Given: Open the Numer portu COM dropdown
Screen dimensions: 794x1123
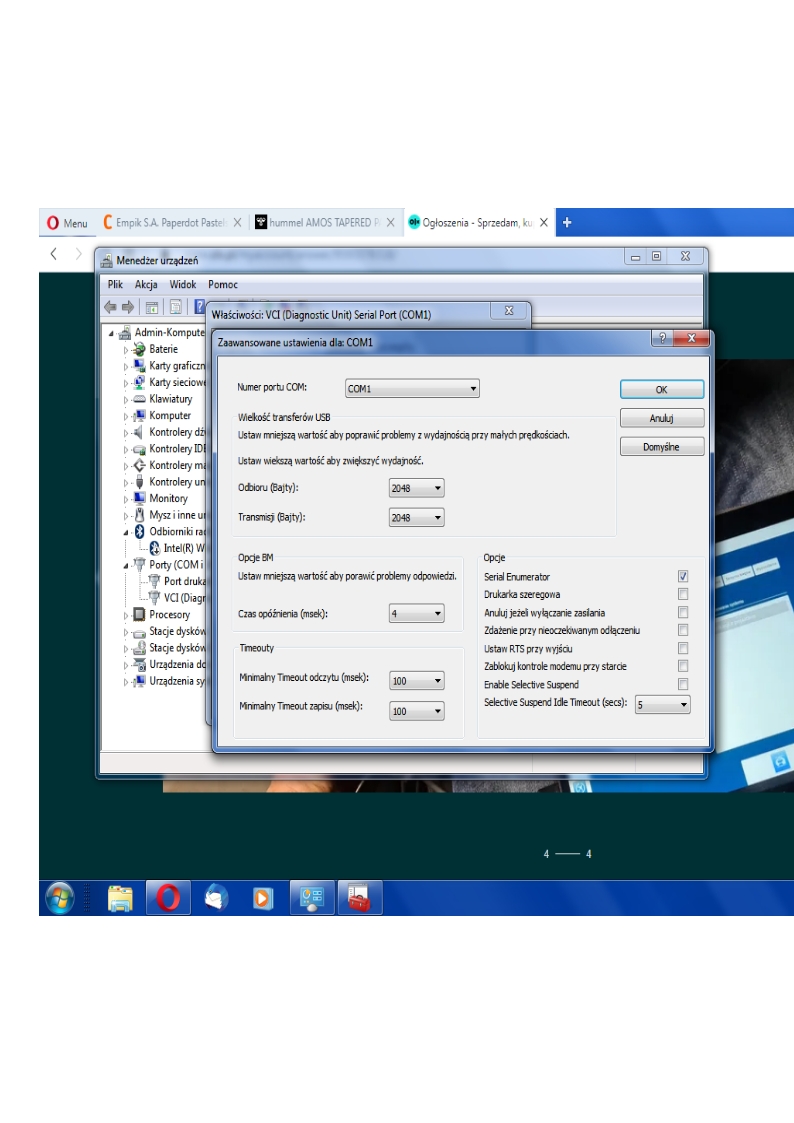Looking at the screenshot, I should click(x=412, y=389).
